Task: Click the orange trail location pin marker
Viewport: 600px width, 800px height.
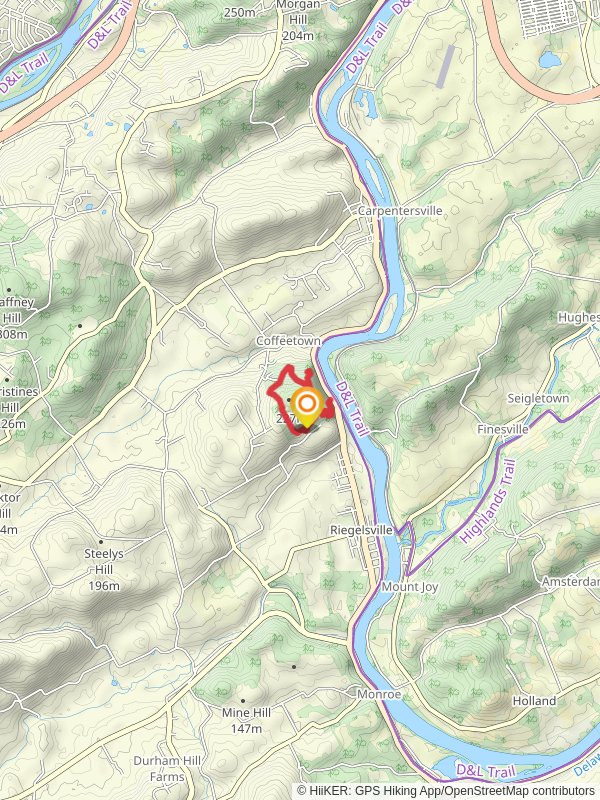Action: [307, 407]
